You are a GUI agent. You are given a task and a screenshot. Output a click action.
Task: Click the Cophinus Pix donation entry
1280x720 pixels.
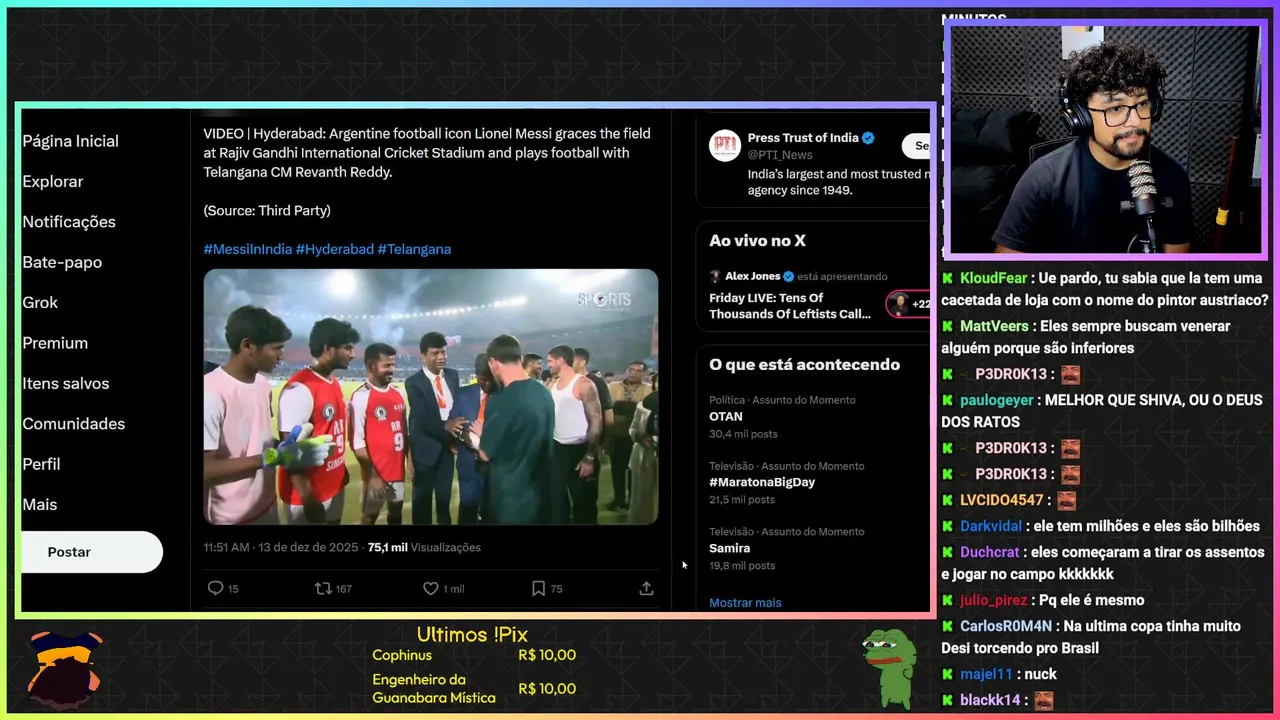click(x=474, y=655)
